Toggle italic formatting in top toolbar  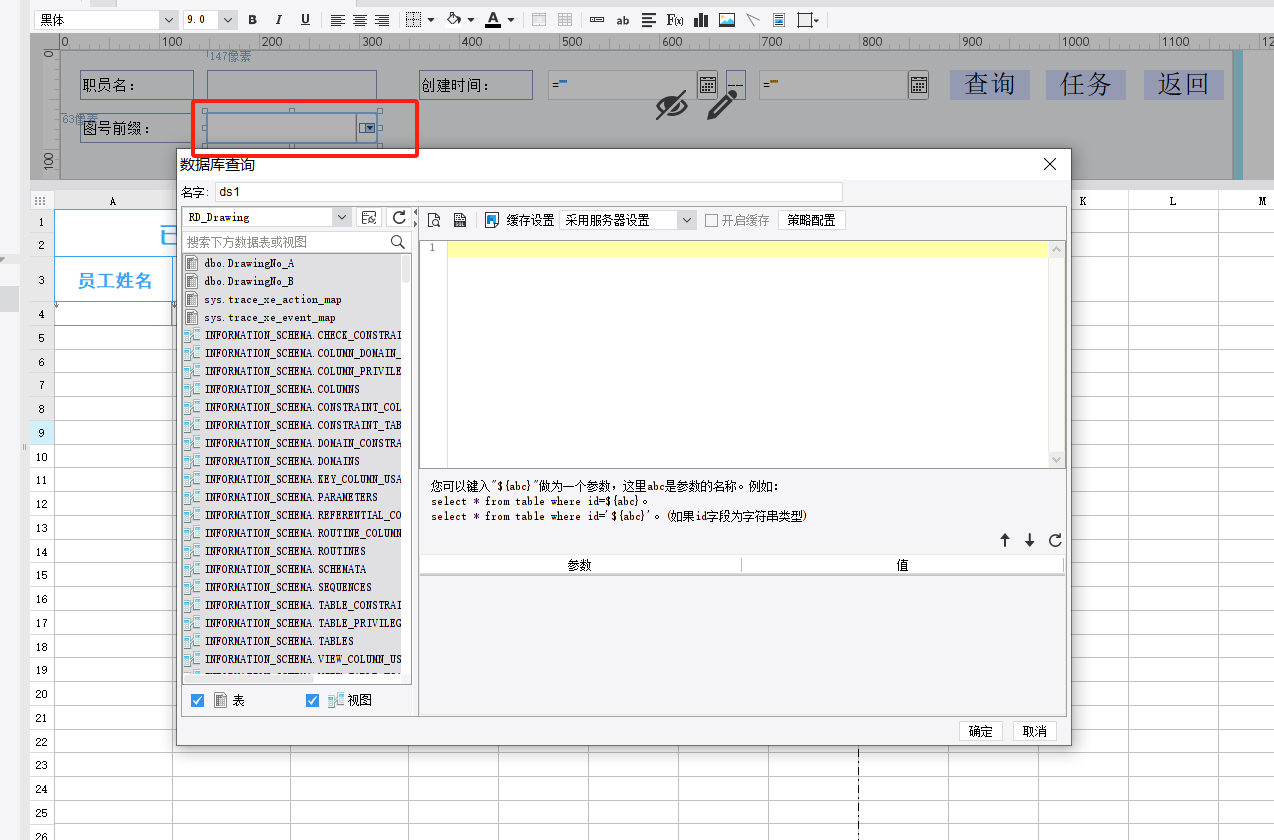[279, 20]
